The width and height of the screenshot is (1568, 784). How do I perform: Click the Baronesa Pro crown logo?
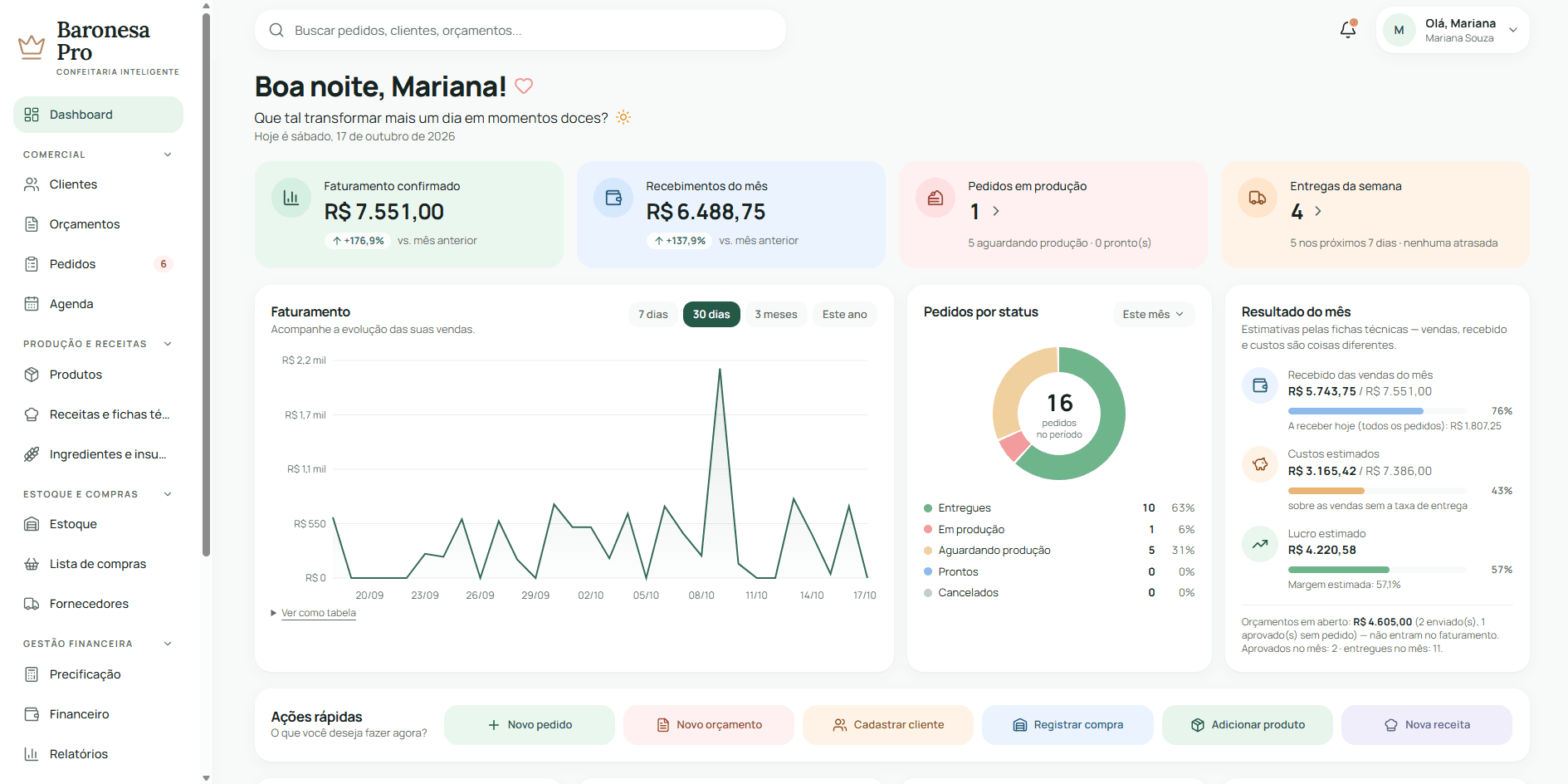(x=32, y=47)
